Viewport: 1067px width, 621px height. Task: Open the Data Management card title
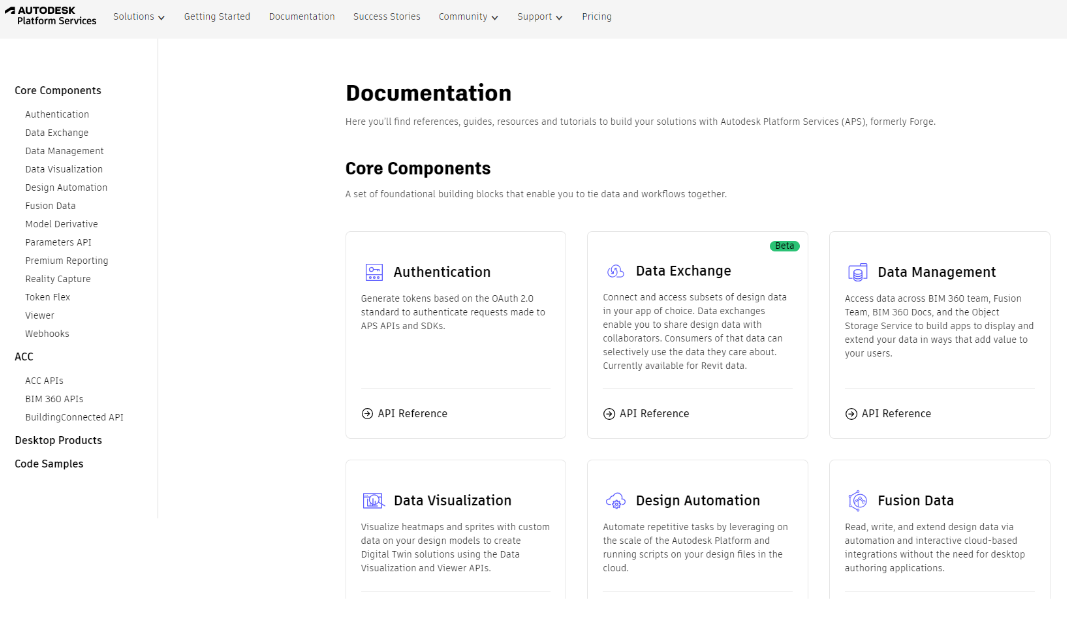936,272
